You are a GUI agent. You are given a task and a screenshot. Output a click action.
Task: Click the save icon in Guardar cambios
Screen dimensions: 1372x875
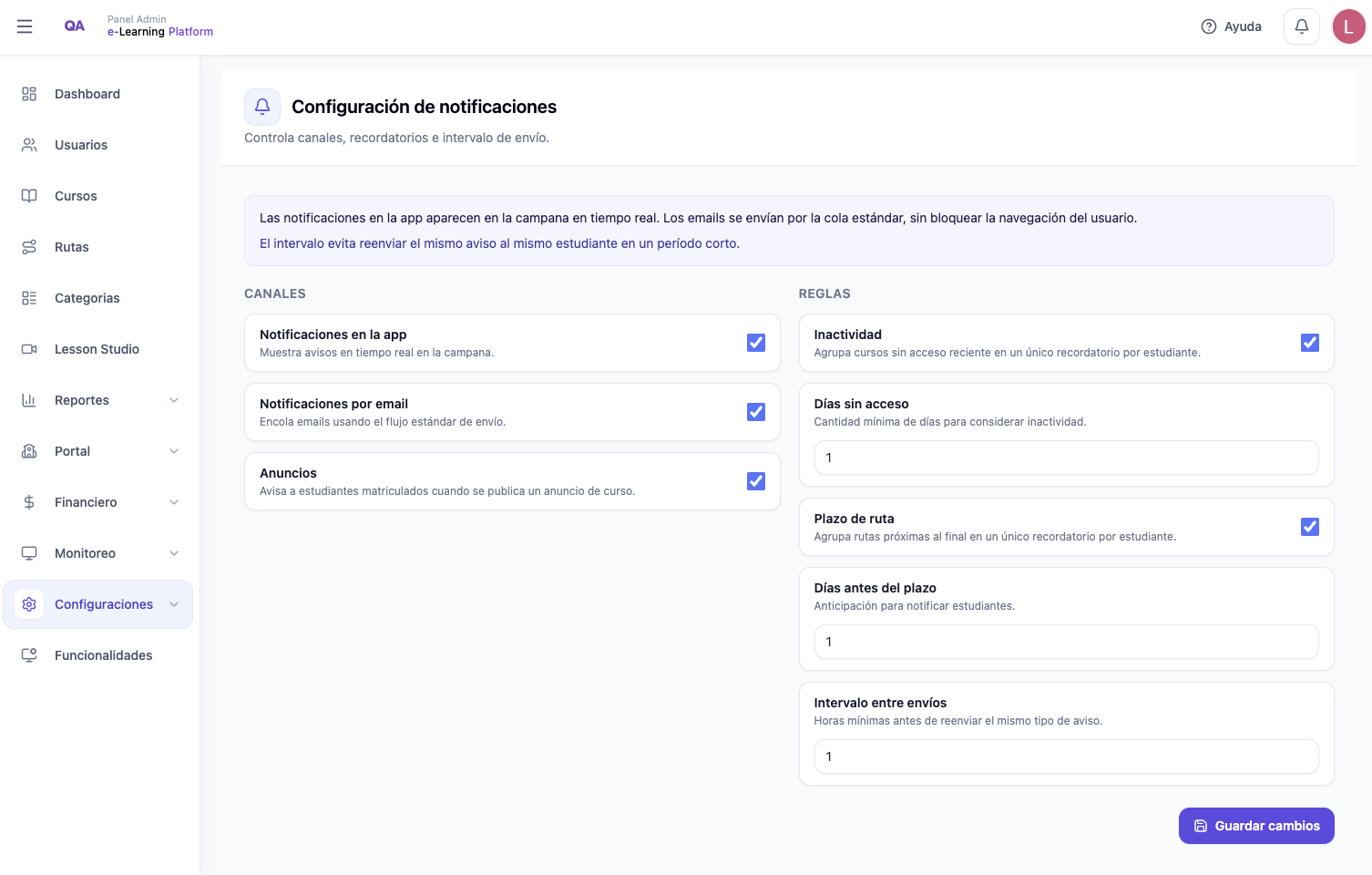(x=1201, y=826)
